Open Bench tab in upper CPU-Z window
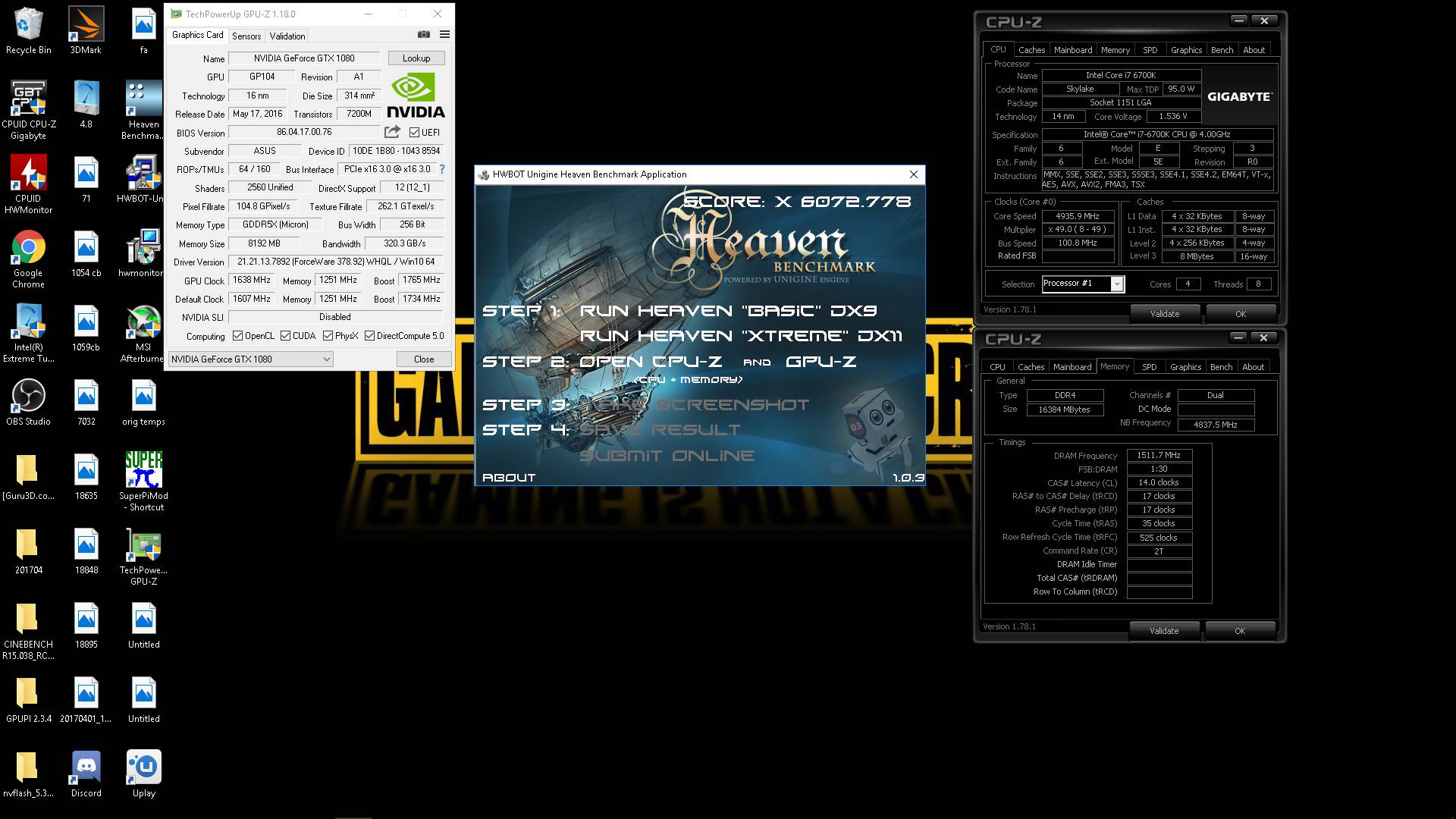1456x819 pixels. tap(1222, 50)
